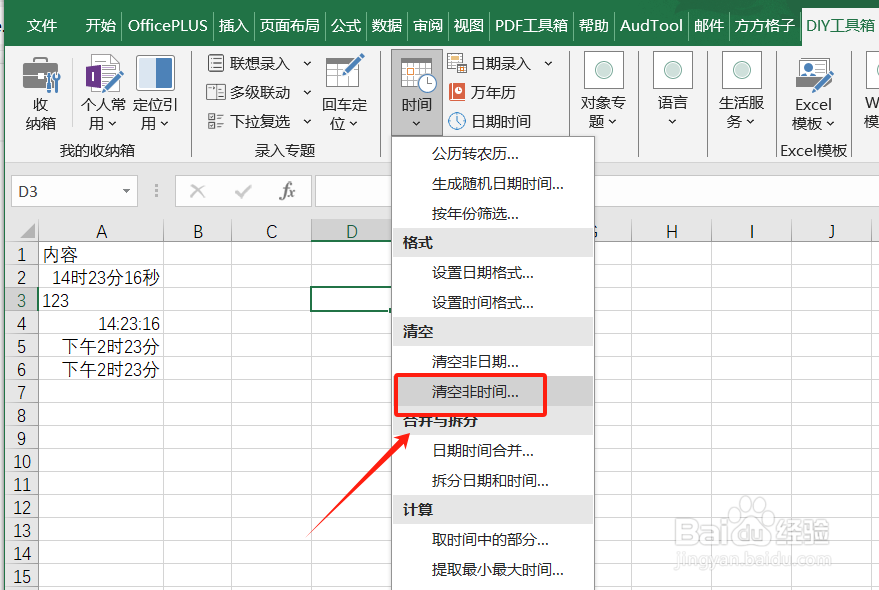Select column H header
879x590 pixels.
click(672, 231)
